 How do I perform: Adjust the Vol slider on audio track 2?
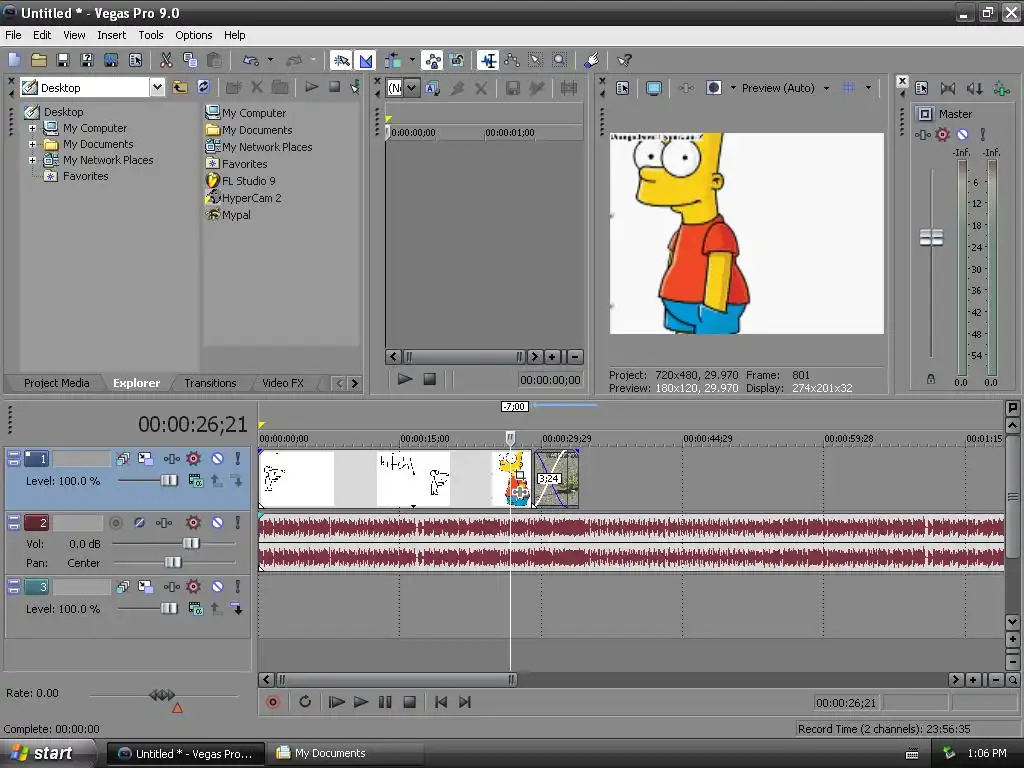tap(191, 543)
